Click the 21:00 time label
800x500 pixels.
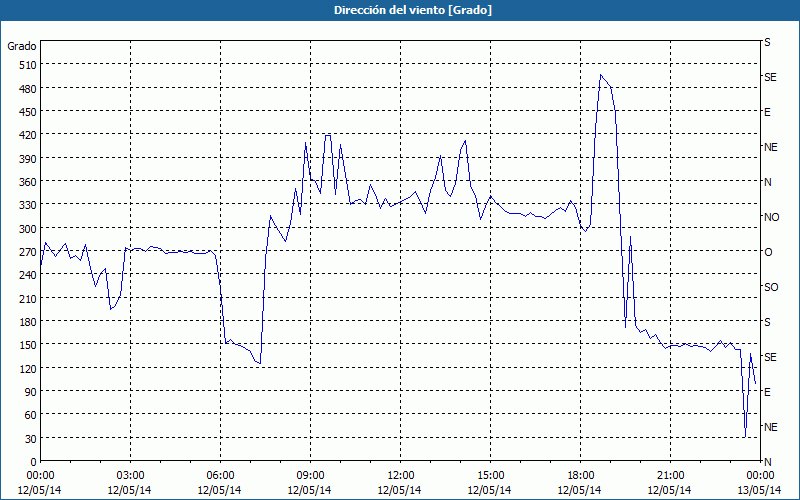[x=670, y=476]
